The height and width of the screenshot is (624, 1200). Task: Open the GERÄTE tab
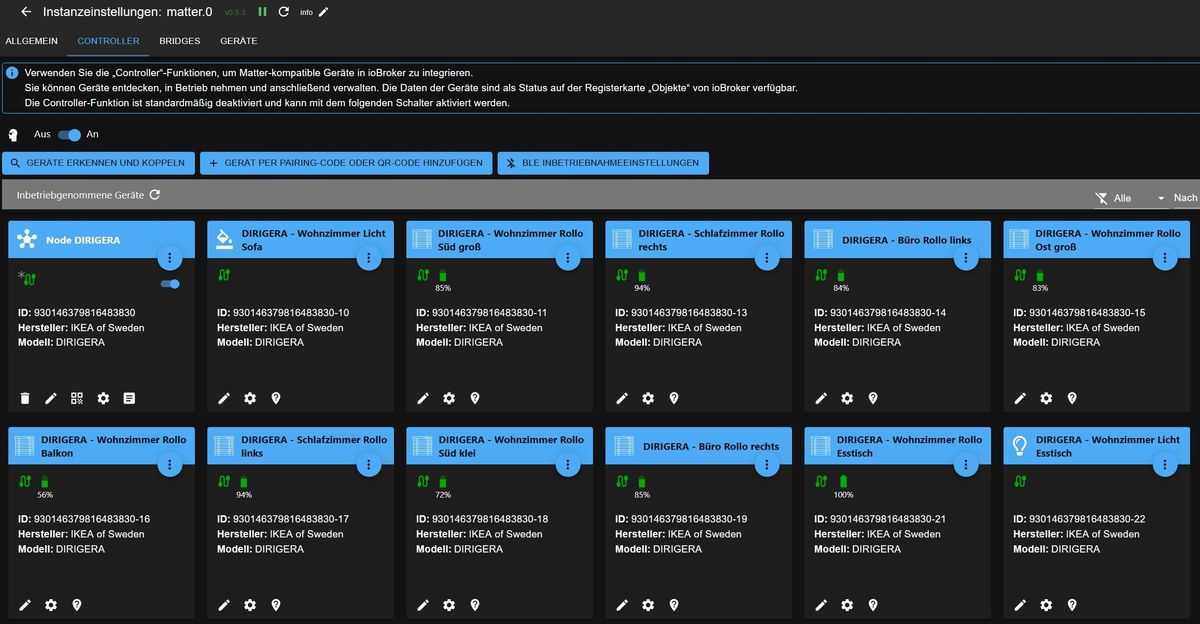(239, 41)
